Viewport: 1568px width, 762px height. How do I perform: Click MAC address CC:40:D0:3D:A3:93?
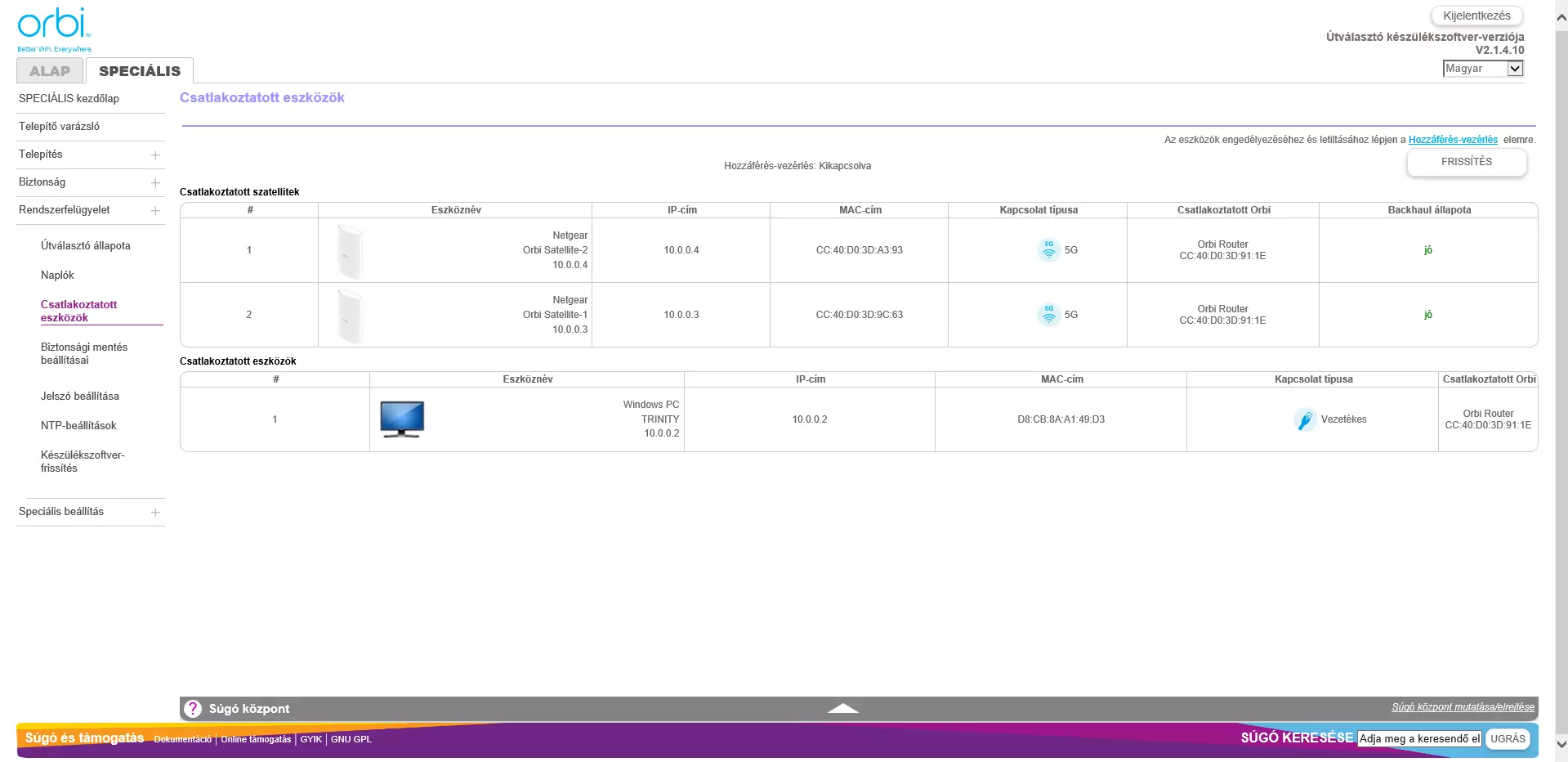click(859, 250)
